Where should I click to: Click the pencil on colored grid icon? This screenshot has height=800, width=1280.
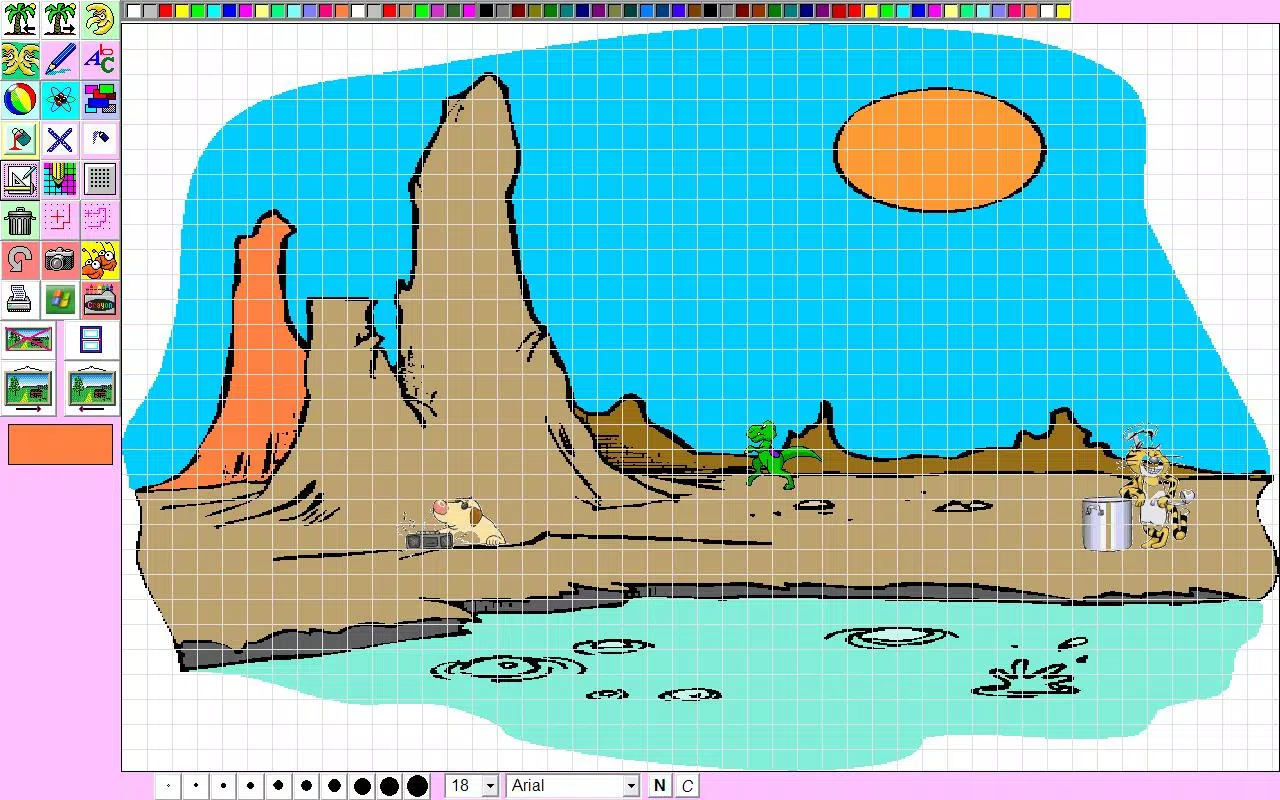tap(60, 179)
